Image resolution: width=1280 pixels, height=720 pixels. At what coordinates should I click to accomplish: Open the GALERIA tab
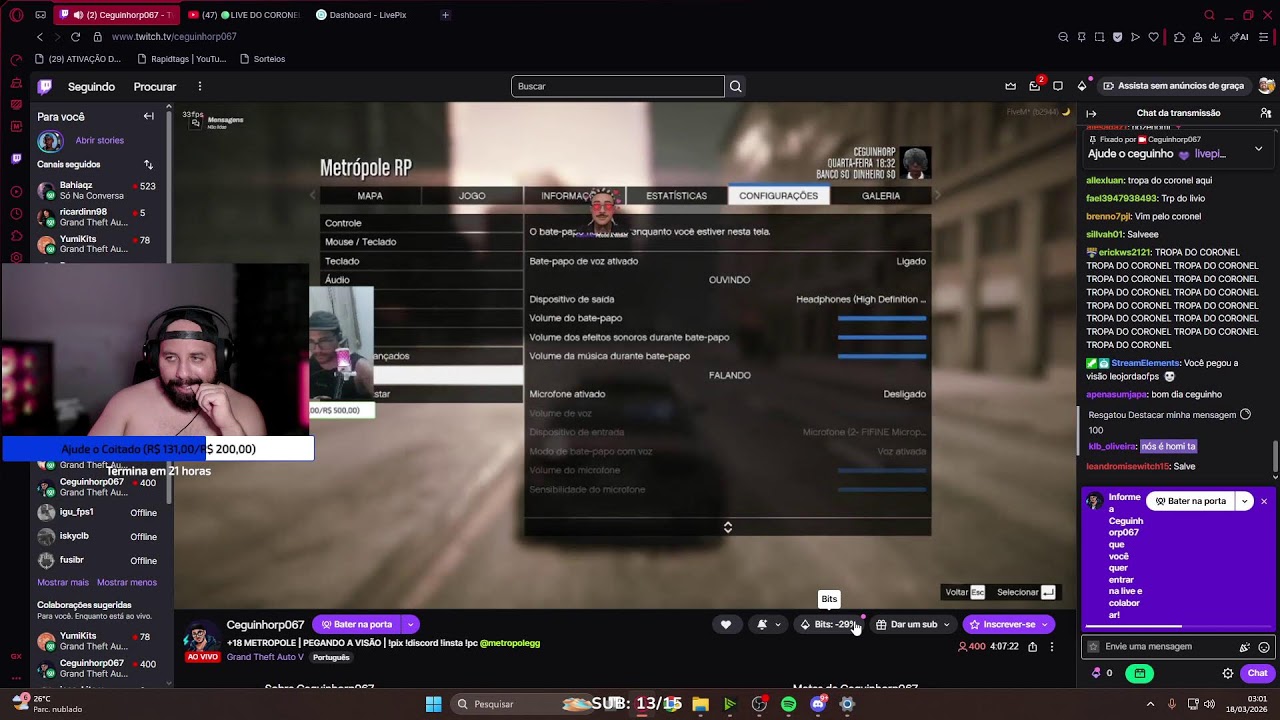pos(881,196)
